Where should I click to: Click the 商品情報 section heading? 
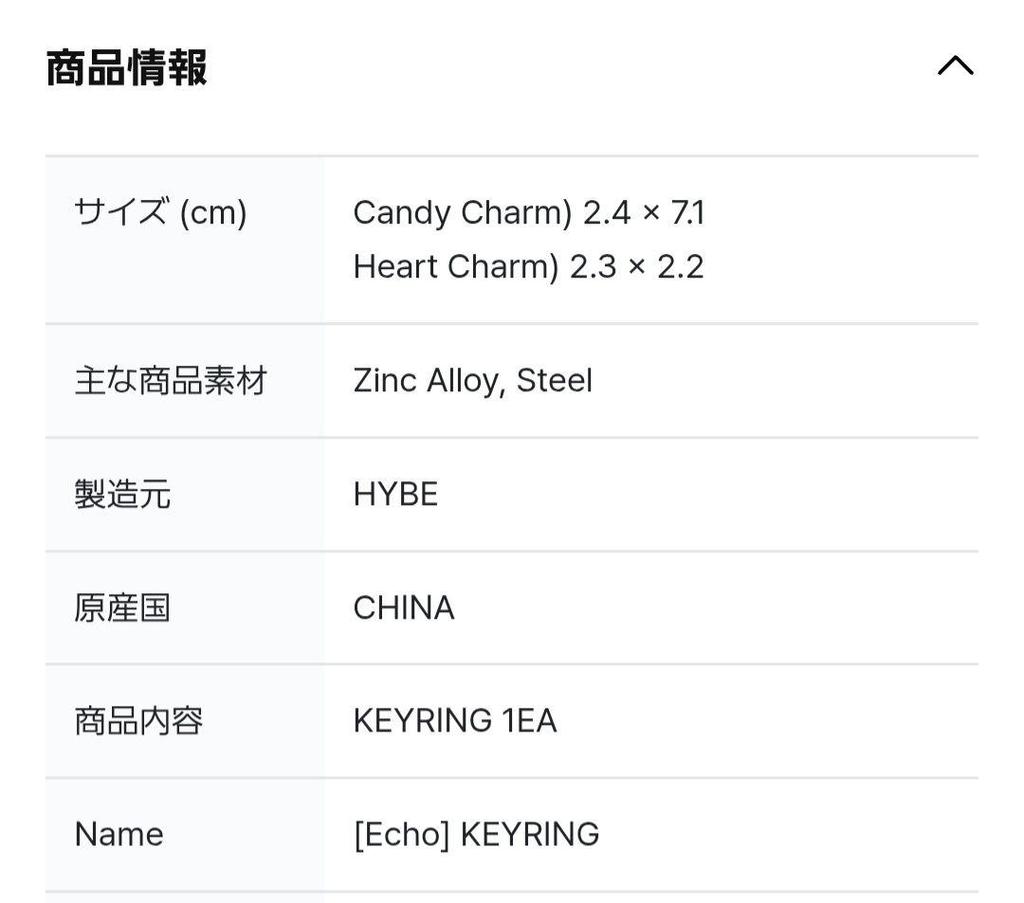pos(127,68)
